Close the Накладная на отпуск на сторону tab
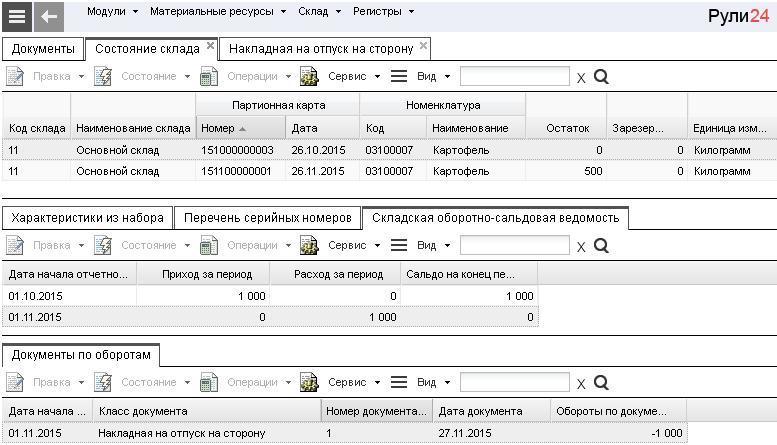The height and width of the screenshot is (445, 777). [423, 46]
